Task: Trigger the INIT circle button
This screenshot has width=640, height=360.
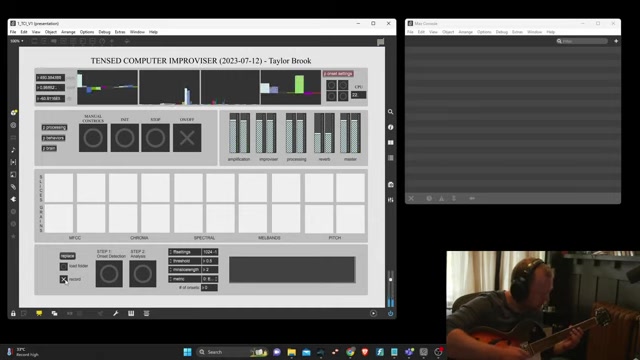Action: [x=124, y=138]
